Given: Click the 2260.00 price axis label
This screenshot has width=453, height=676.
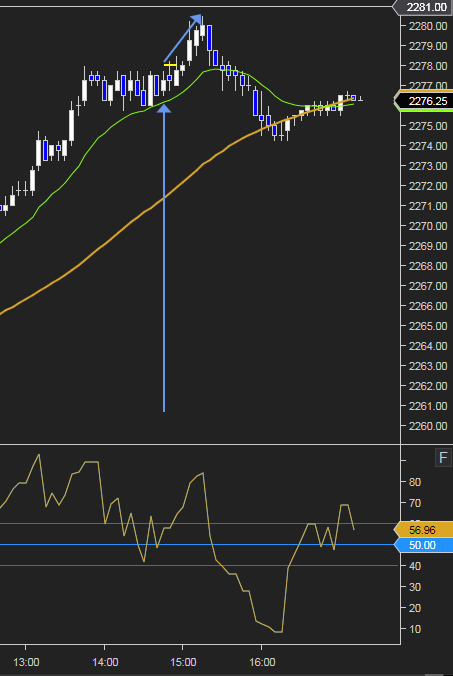Looking at the screenshot, I should pyautogui.click(x=428, y=426).
